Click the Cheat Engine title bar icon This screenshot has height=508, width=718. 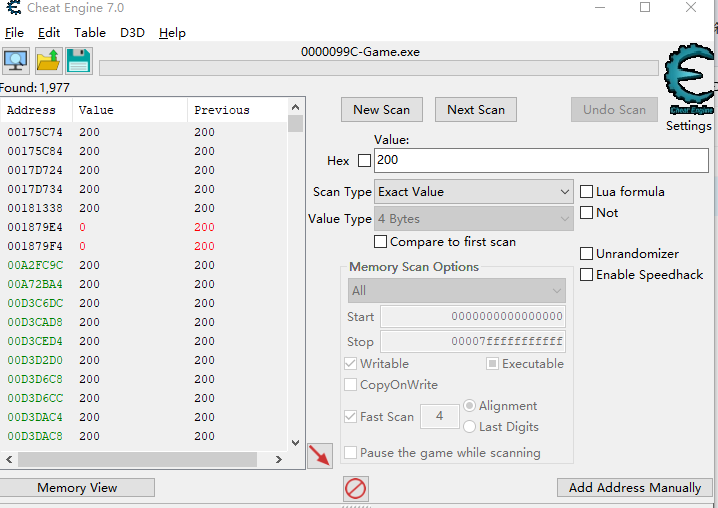click(14, 7)
